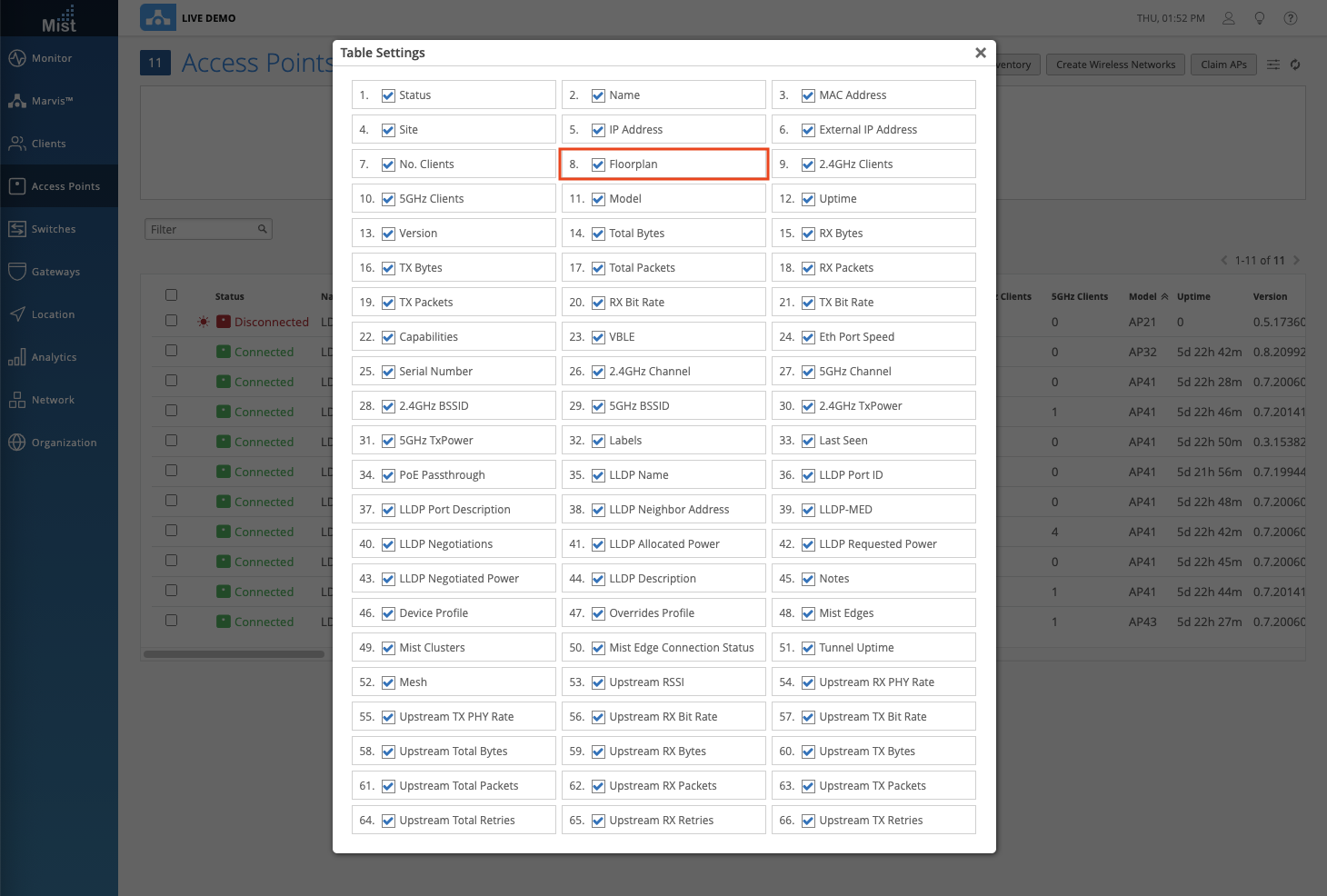Image resolution: width=1327 pixels, height=896 pixels.
Task: Click the user account icon
Action: point(1228,18)
